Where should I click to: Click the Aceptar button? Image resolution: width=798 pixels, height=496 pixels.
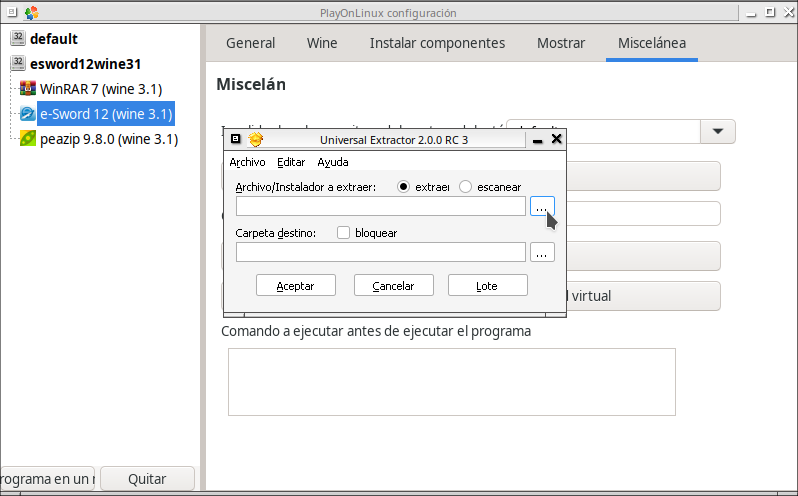(296, 285)
